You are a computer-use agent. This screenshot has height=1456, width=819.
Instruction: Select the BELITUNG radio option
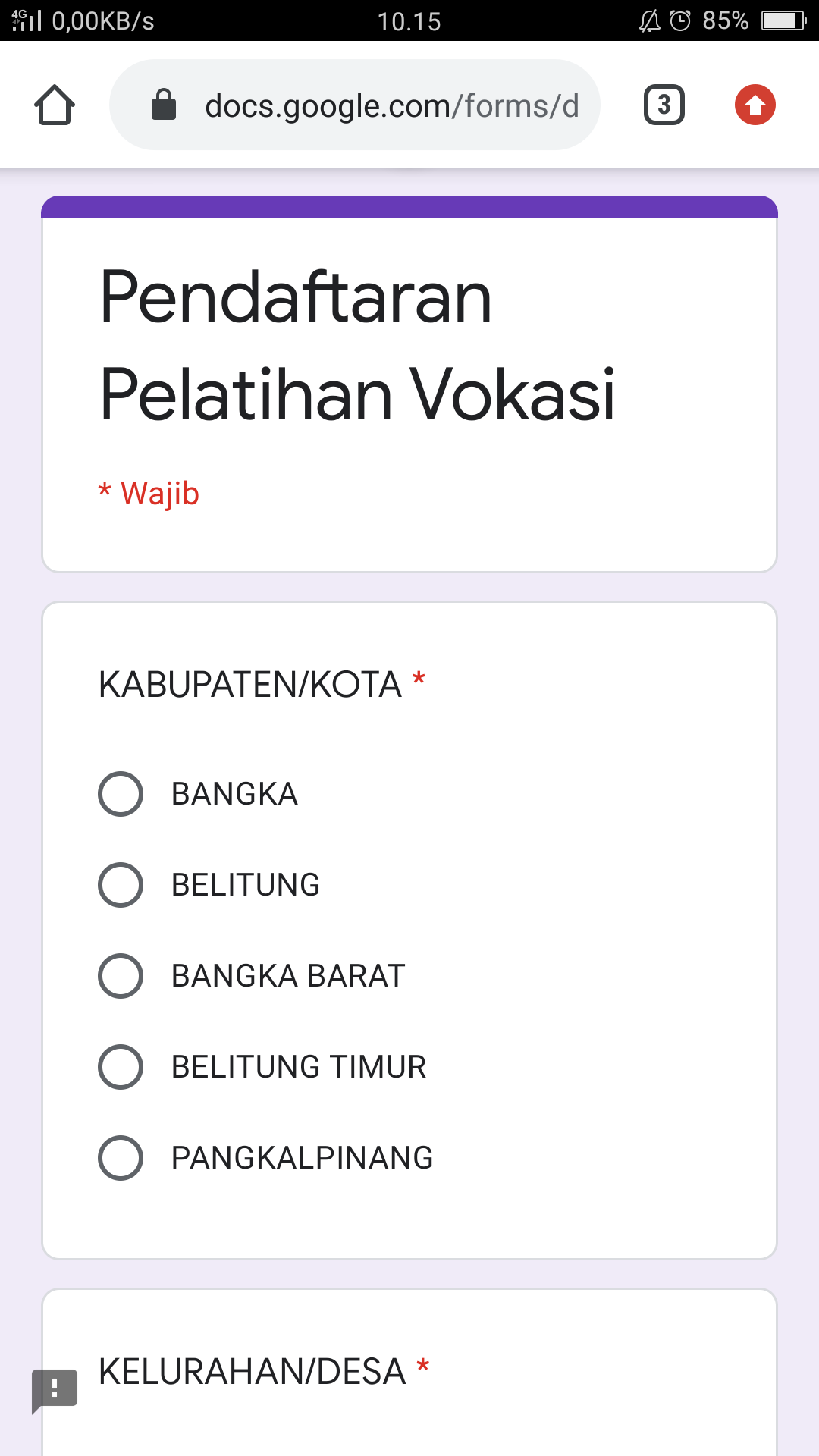pos(121,885)
